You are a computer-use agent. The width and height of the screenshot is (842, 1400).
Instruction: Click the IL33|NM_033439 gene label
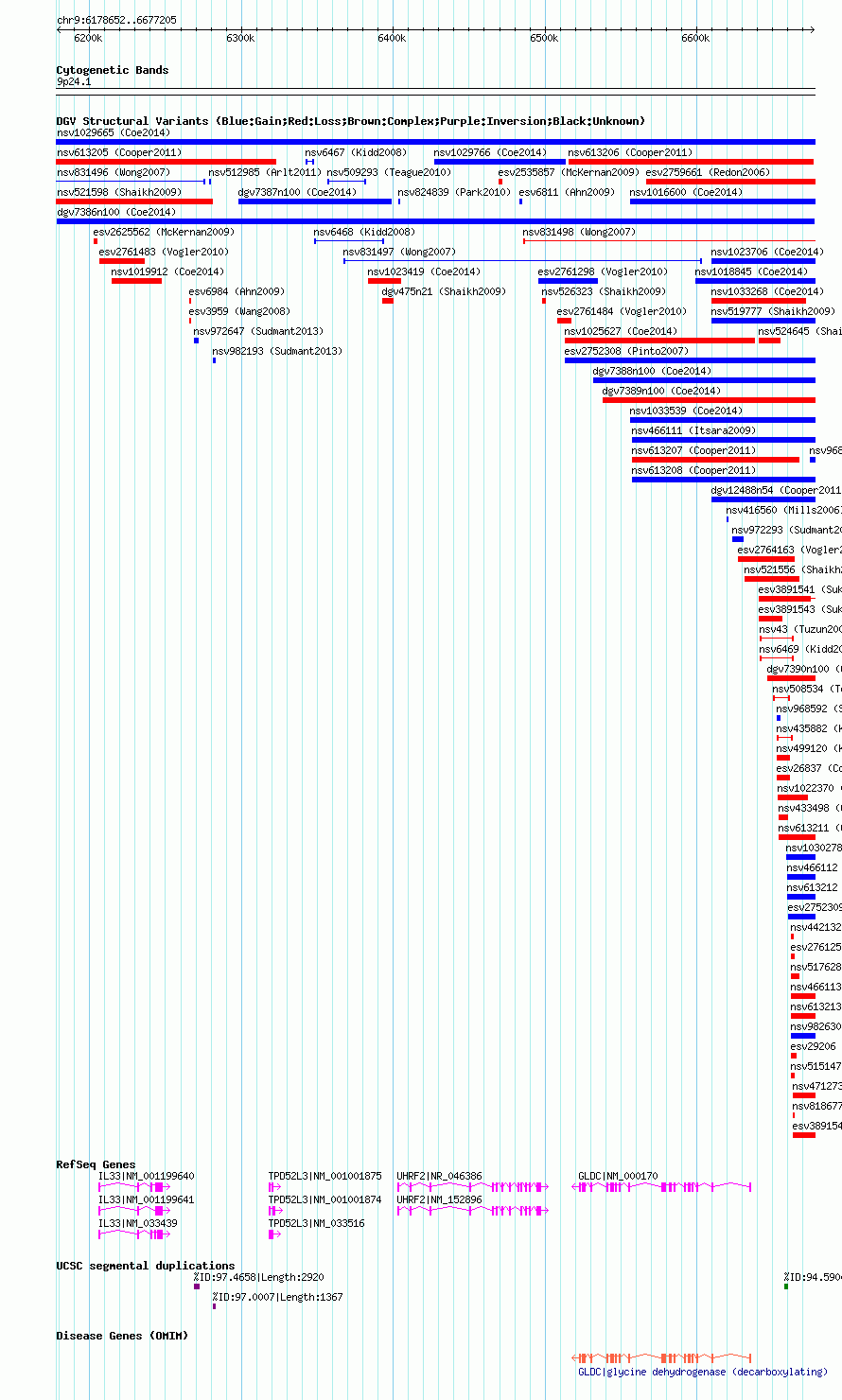(138, 1223)
